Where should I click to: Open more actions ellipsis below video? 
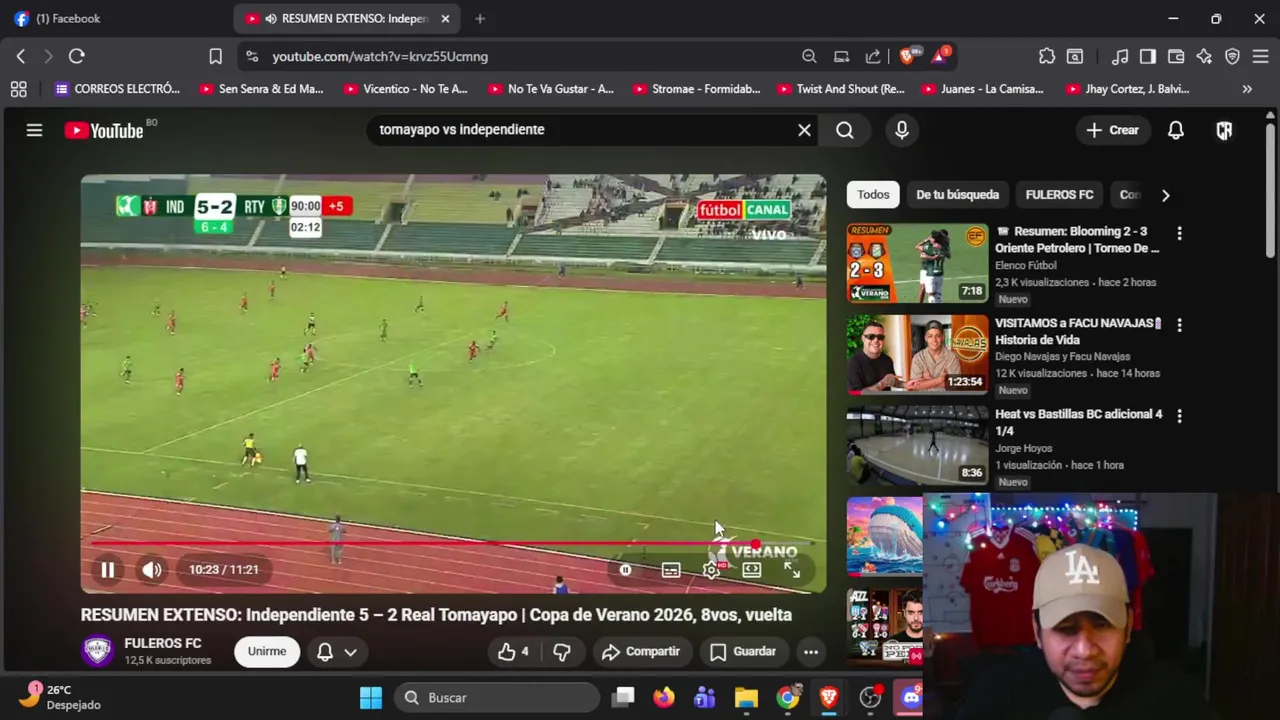click(x=811, y=652)
